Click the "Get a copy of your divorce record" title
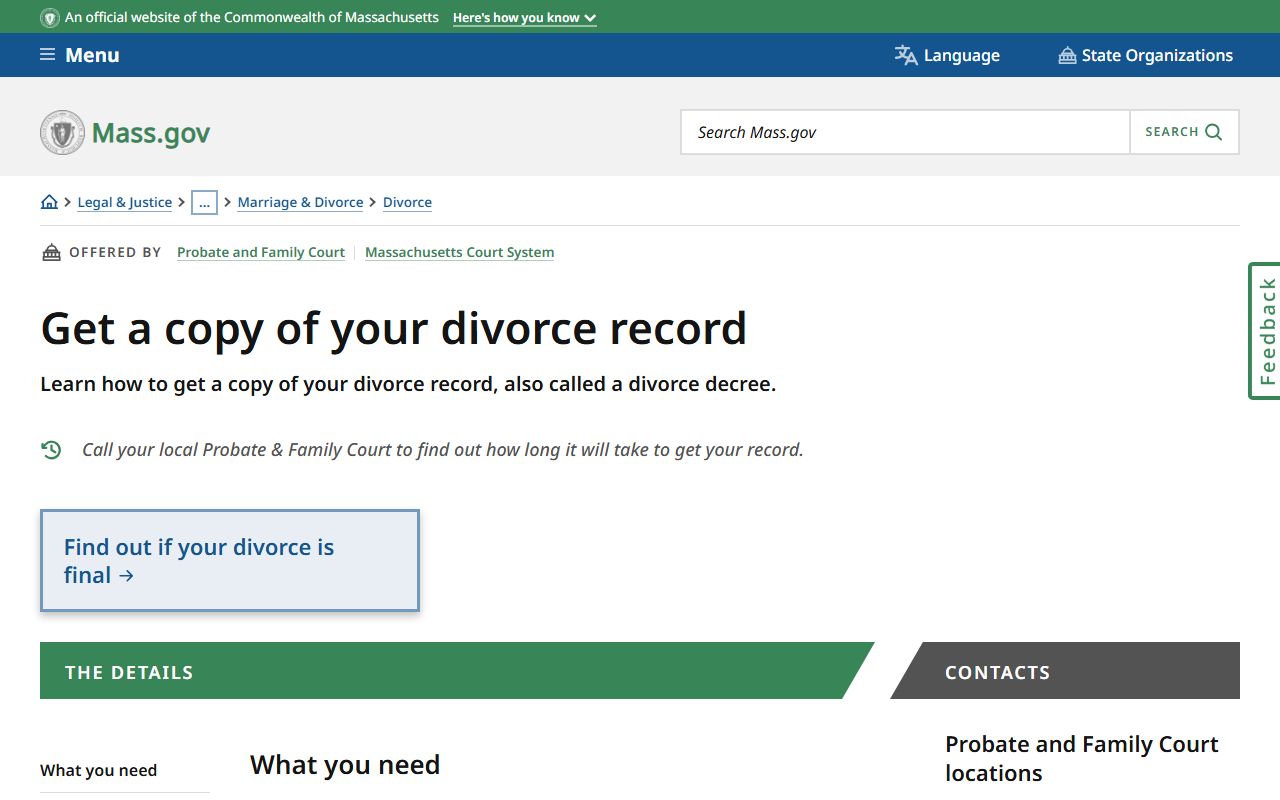Screen dimensions: 1280x800 394,329
